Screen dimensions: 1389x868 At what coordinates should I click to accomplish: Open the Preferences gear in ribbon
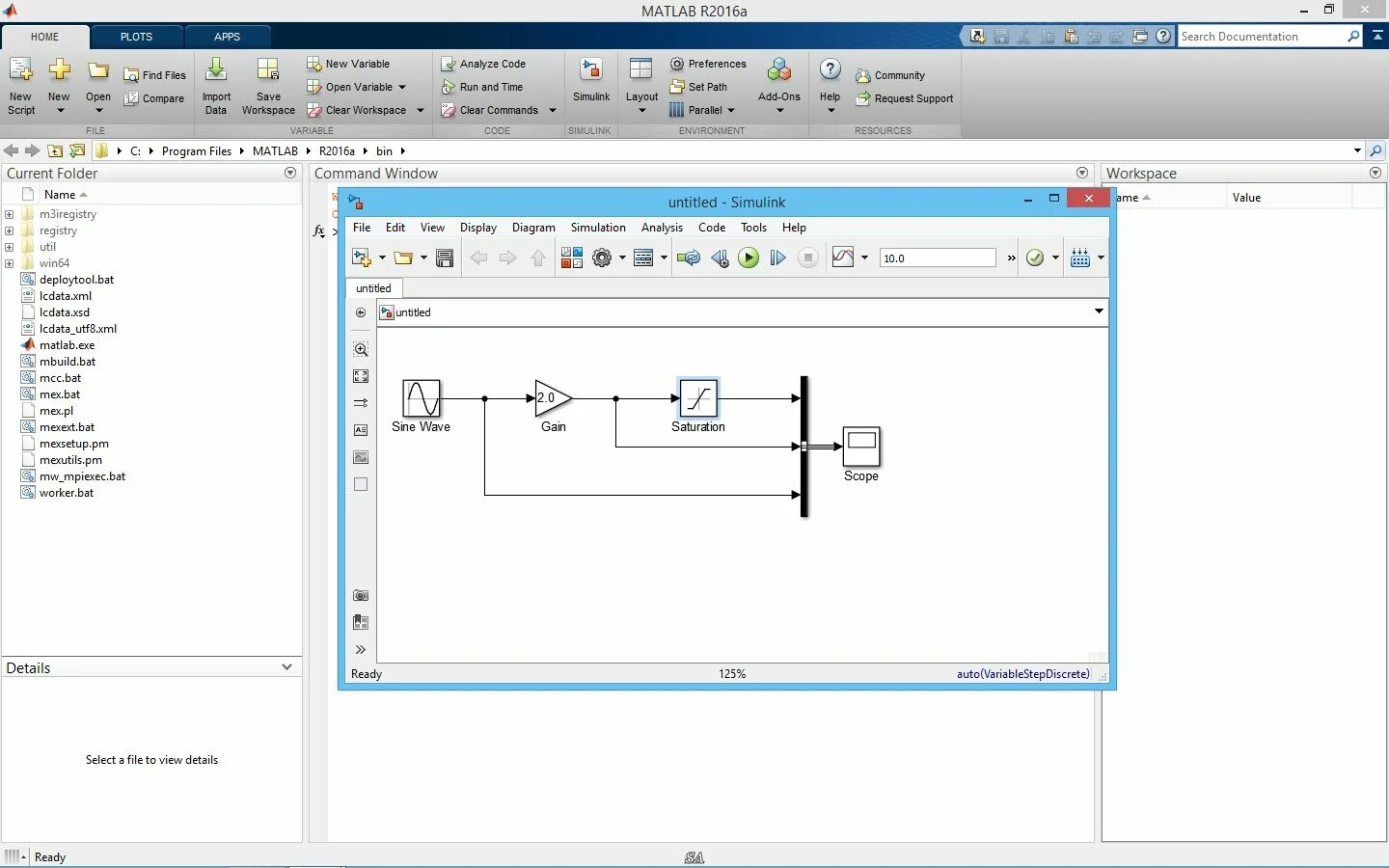pos(677,64)
